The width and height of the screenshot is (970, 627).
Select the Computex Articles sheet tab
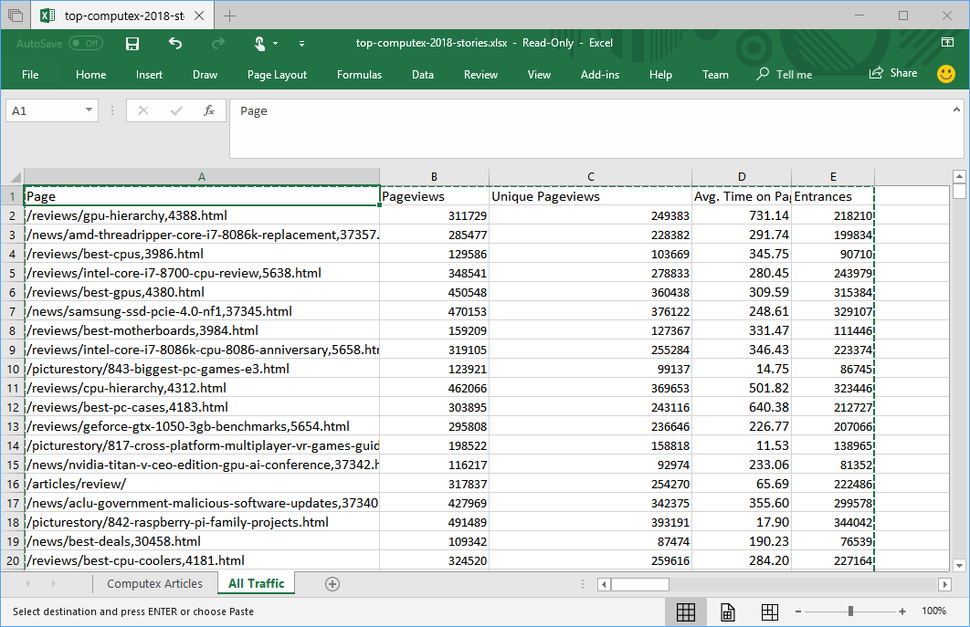tap(155, 583)
